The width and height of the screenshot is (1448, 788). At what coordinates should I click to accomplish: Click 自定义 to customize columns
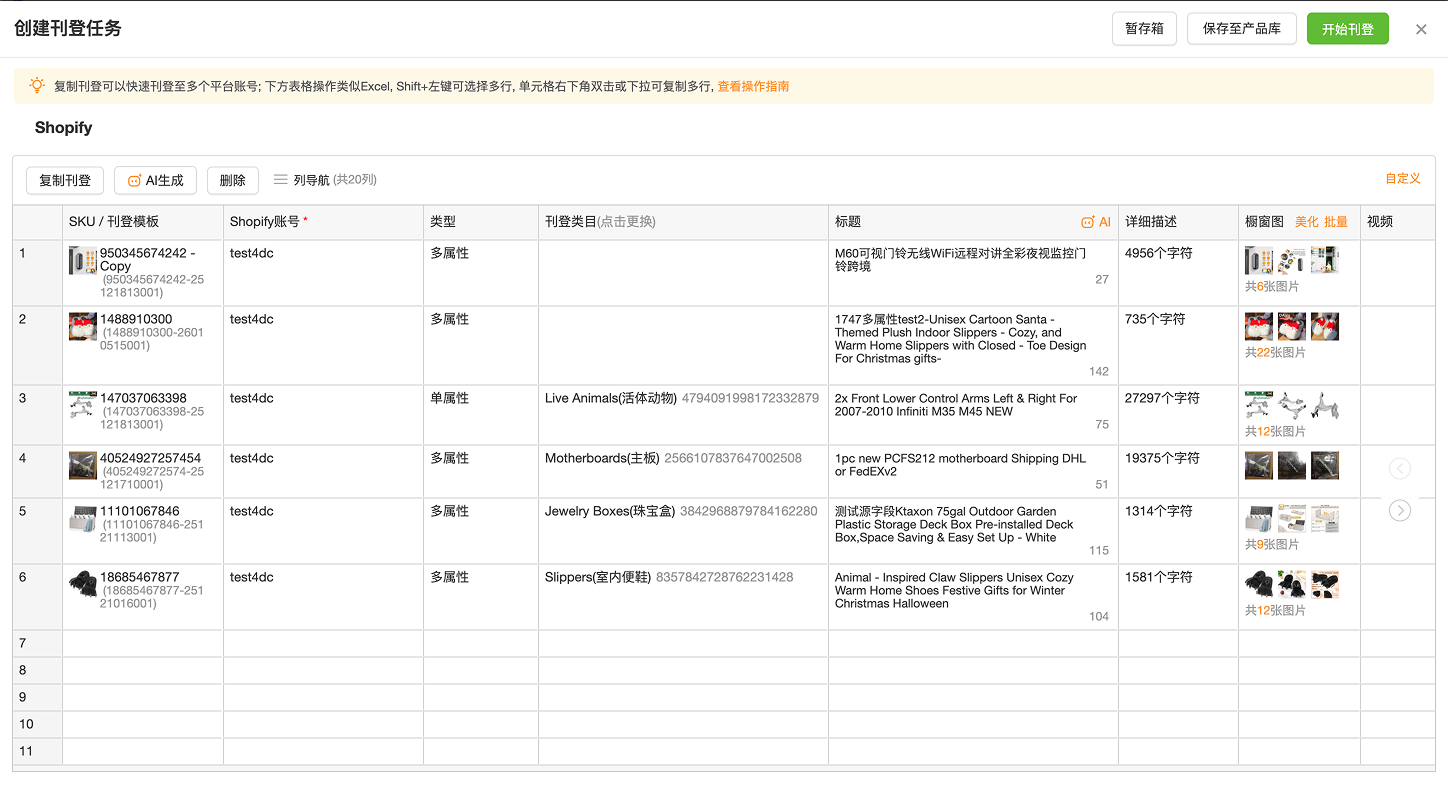pyautogui.click(x=1402, y=179)
